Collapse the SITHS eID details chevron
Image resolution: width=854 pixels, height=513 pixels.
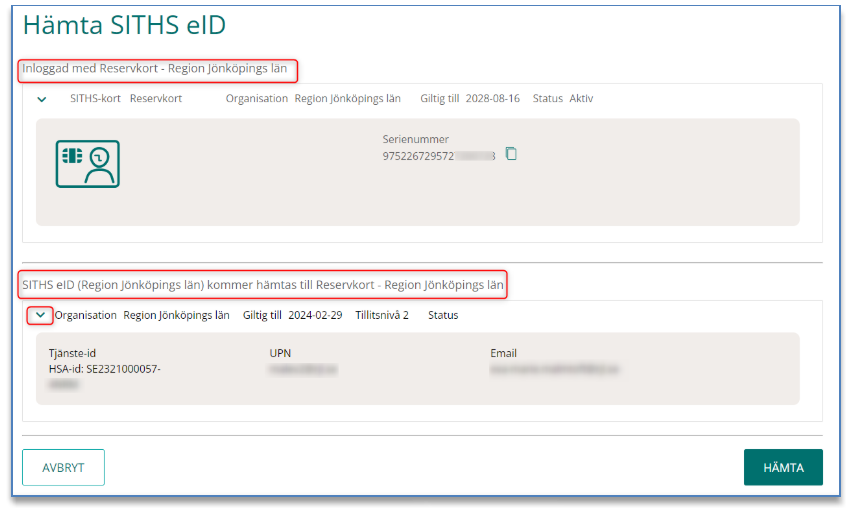tap(40, 315)
